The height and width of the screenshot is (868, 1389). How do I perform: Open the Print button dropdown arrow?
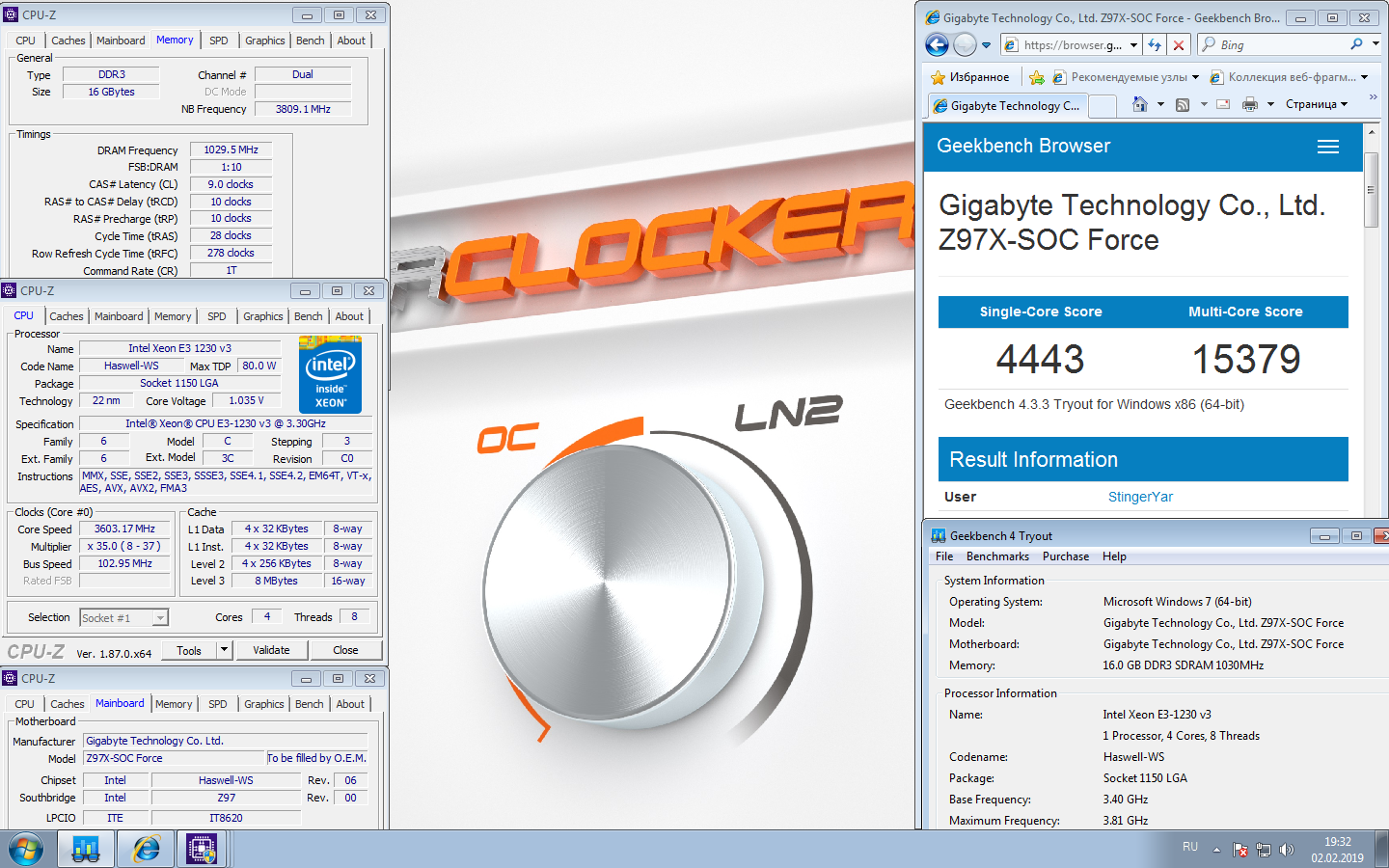coord(1270,104)
